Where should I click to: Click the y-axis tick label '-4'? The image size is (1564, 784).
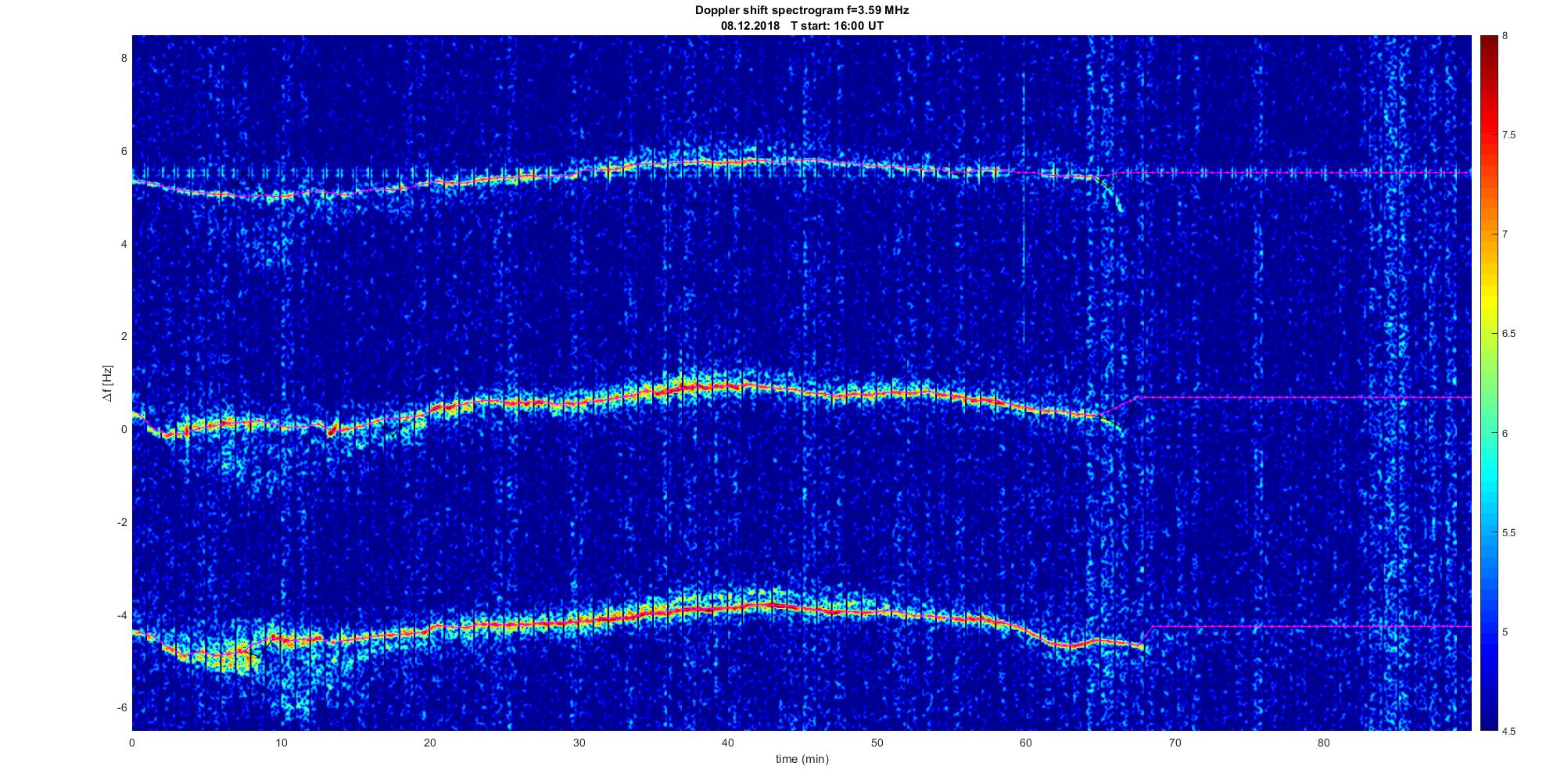(x=122, y=615)
